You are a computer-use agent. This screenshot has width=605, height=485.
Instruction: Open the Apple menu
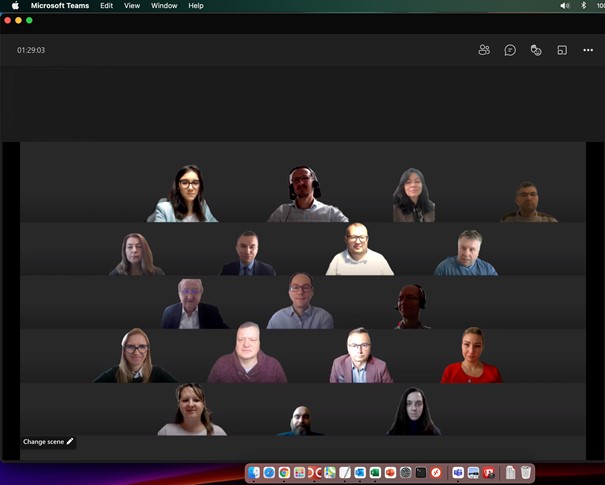(x=15, y=6)
